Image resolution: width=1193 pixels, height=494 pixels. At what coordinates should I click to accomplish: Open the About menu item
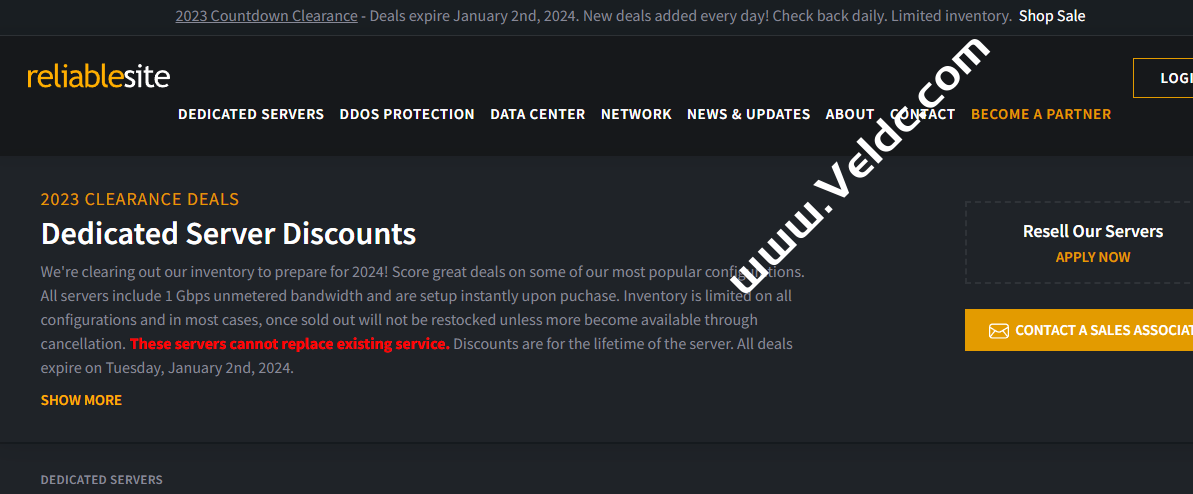pos(850,114)
